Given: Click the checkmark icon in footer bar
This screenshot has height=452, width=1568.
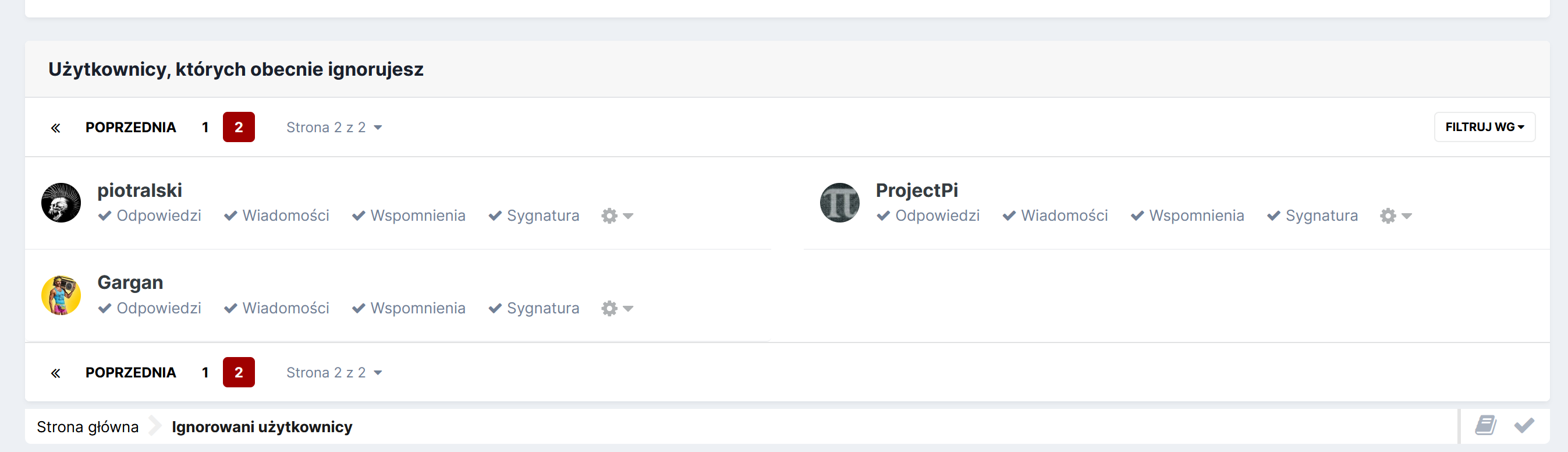Looking at the screenshot, I should 1524,425.
